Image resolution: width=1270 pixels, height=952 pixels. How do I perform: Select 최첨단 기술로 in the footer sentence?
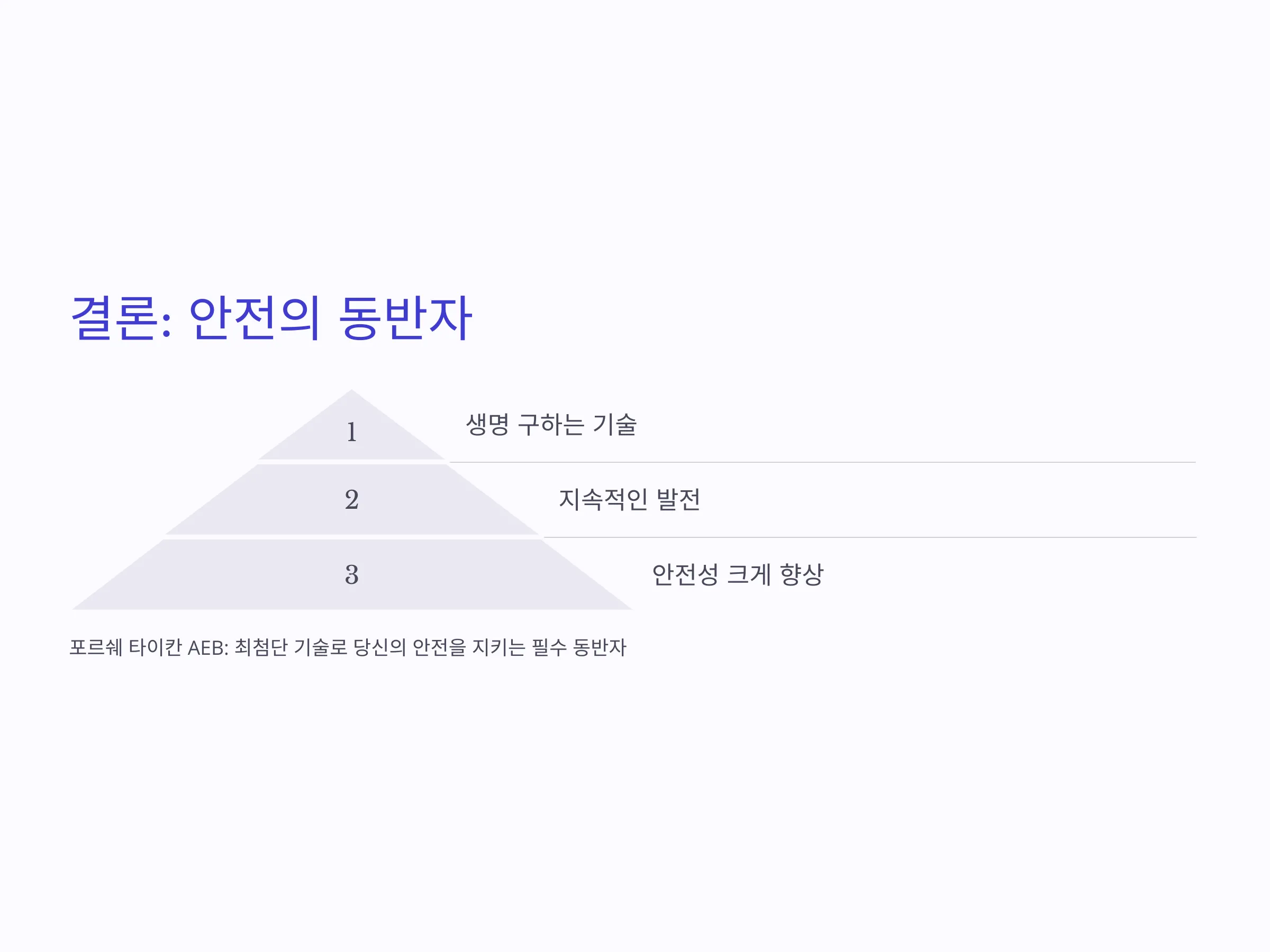291,647
